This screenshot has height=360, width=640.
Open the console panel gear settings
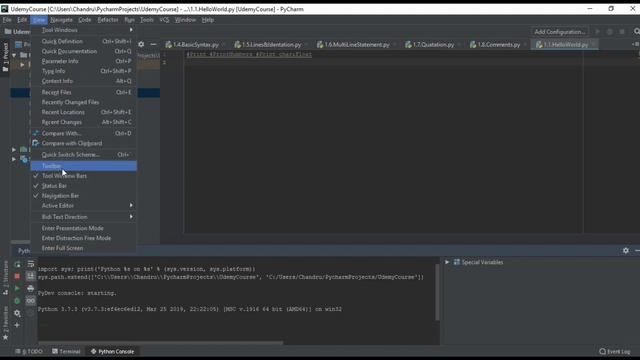point(626,251)
